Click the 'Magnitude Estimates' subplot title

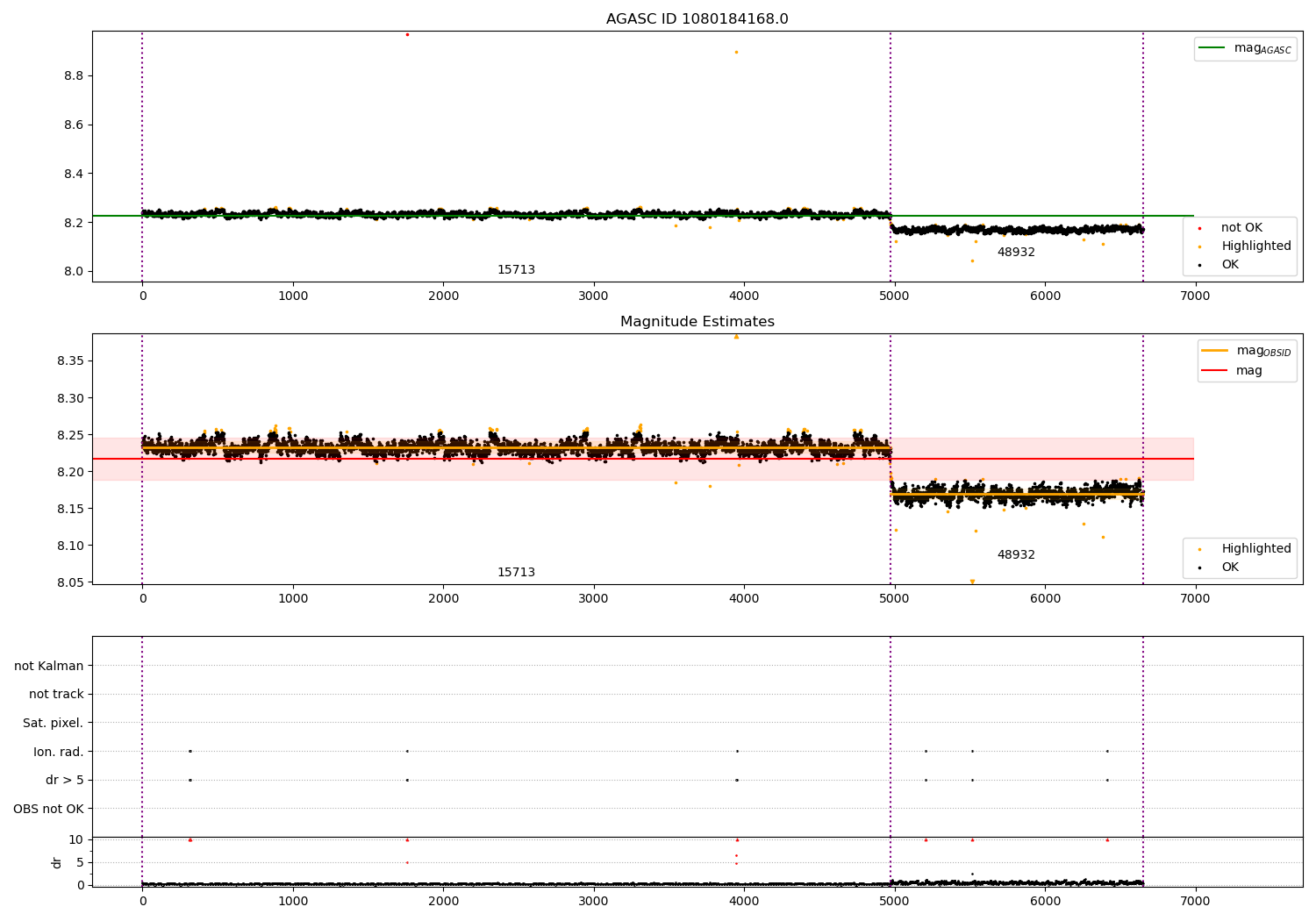click(697, 322)
